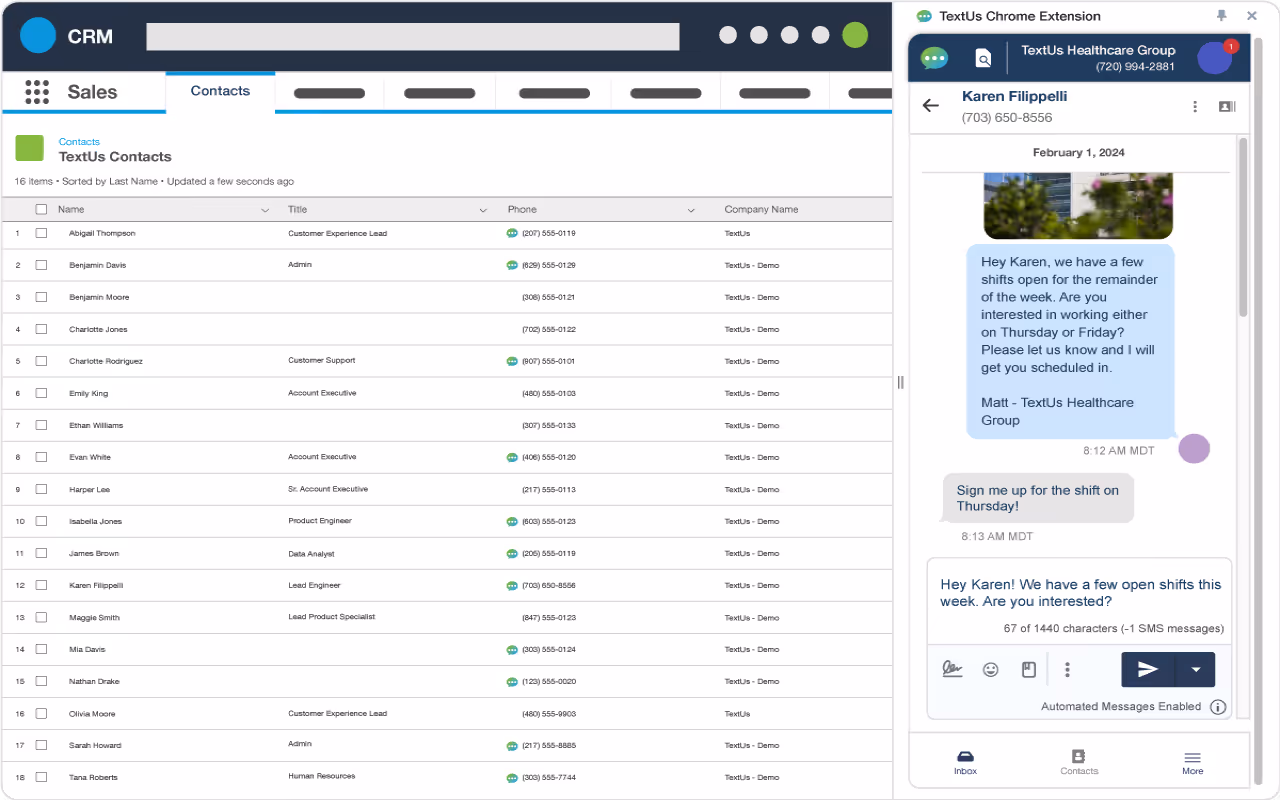Open the TextUs chat logo menu
Screen dimensions: 1280x800
tap(933, 57)
